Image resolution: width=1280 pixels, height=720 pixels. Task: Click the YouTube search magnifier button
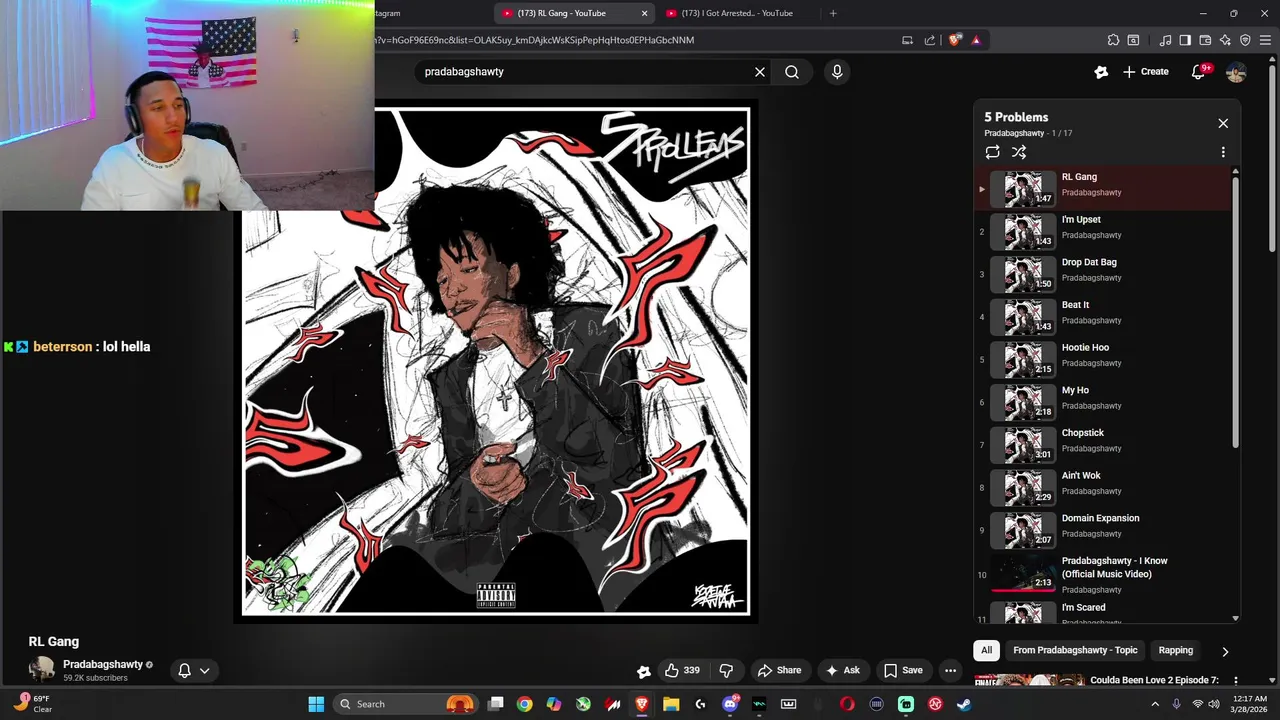[792, 72]
